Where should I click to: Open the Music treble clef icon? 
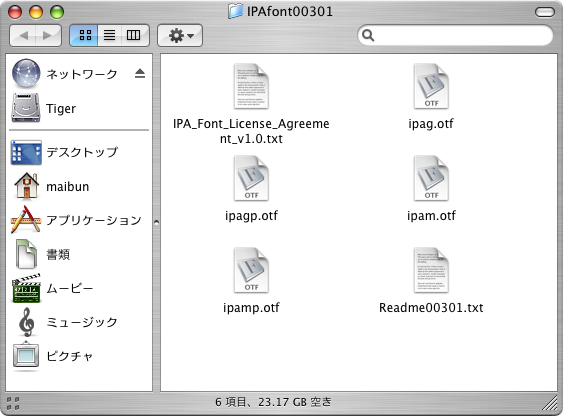[27, 322]
